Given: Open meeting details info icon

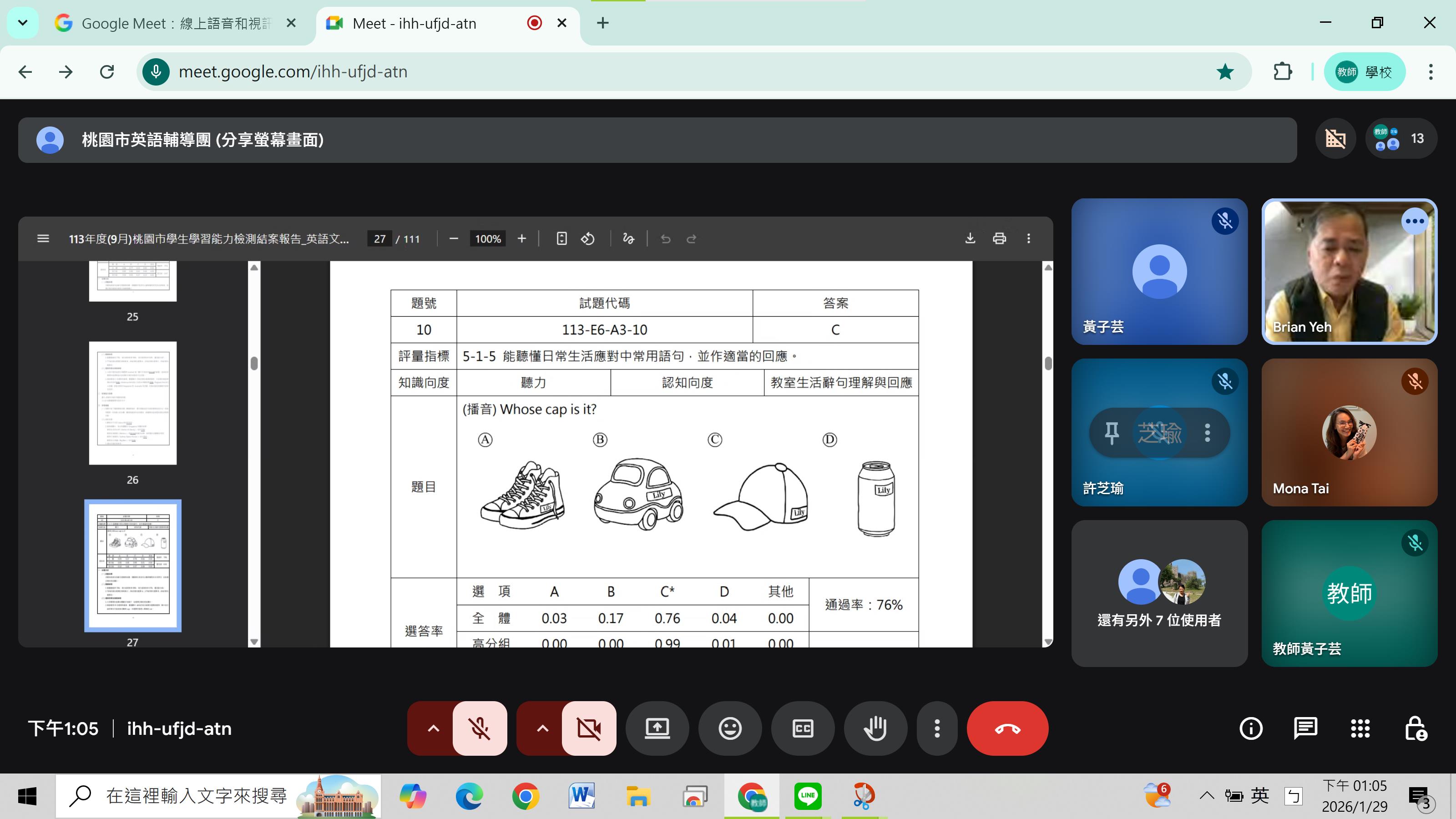Looking at the screenshot, I should [1250, 728].
